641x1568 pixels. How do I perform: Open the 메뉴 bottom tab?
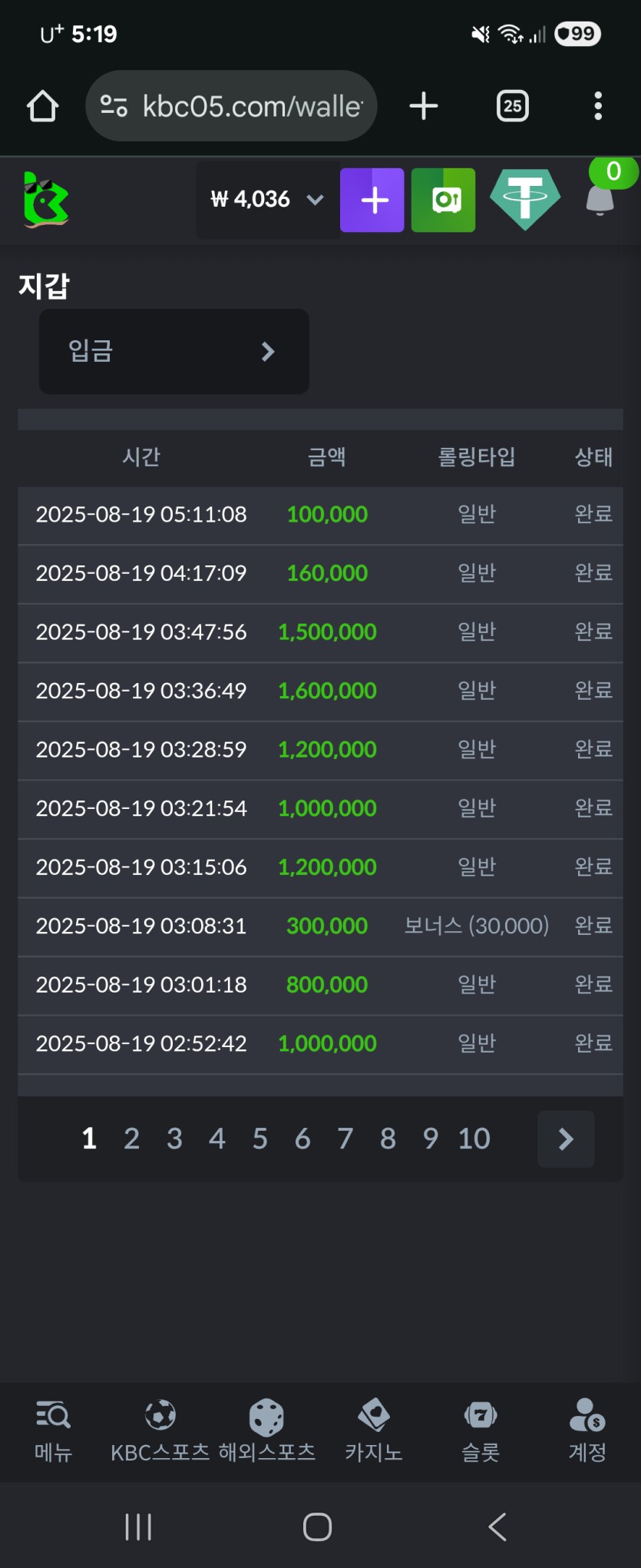53,1430
